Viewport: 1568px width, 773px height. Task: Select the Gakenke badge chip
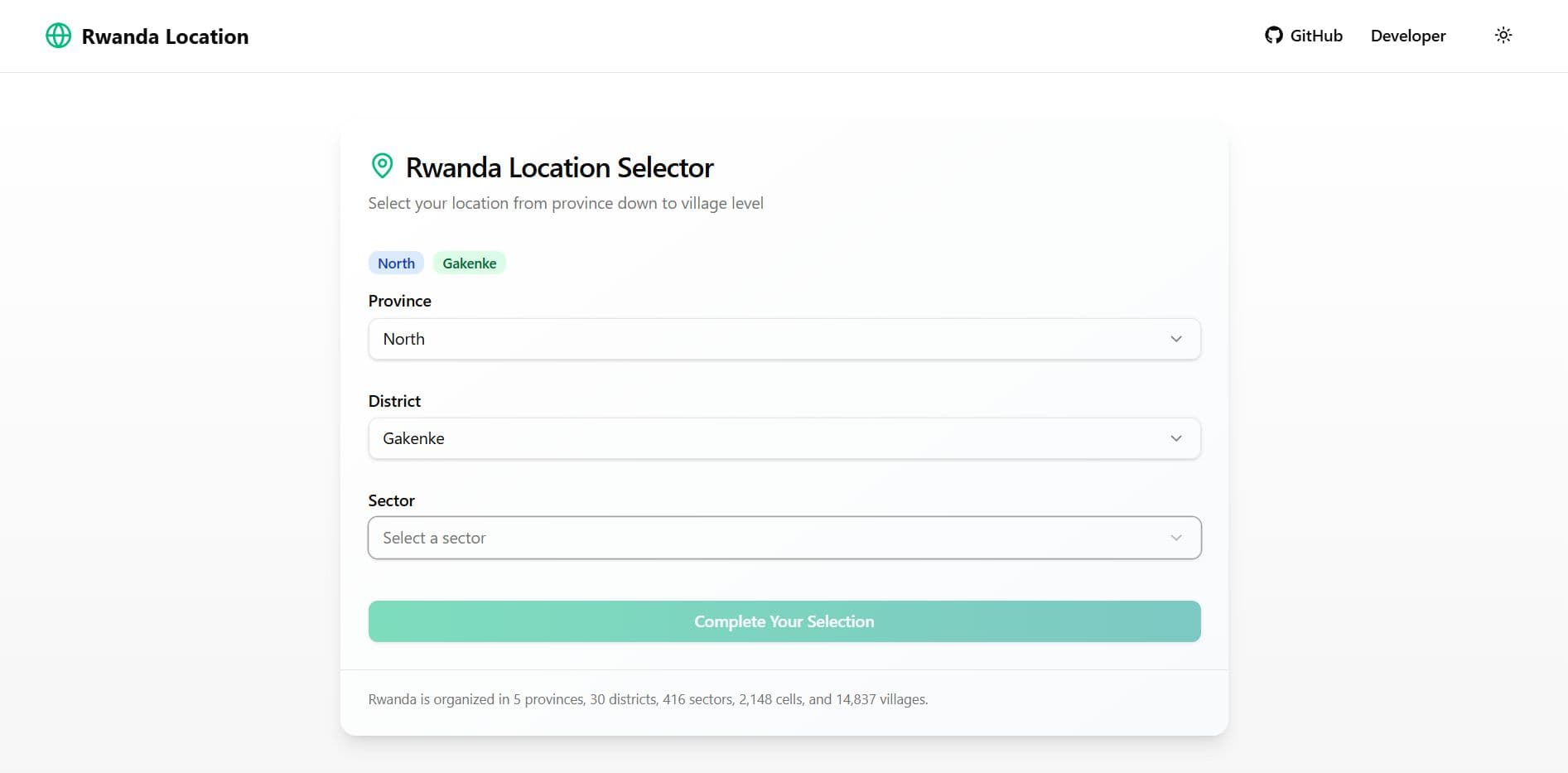[x=470, y=263]
